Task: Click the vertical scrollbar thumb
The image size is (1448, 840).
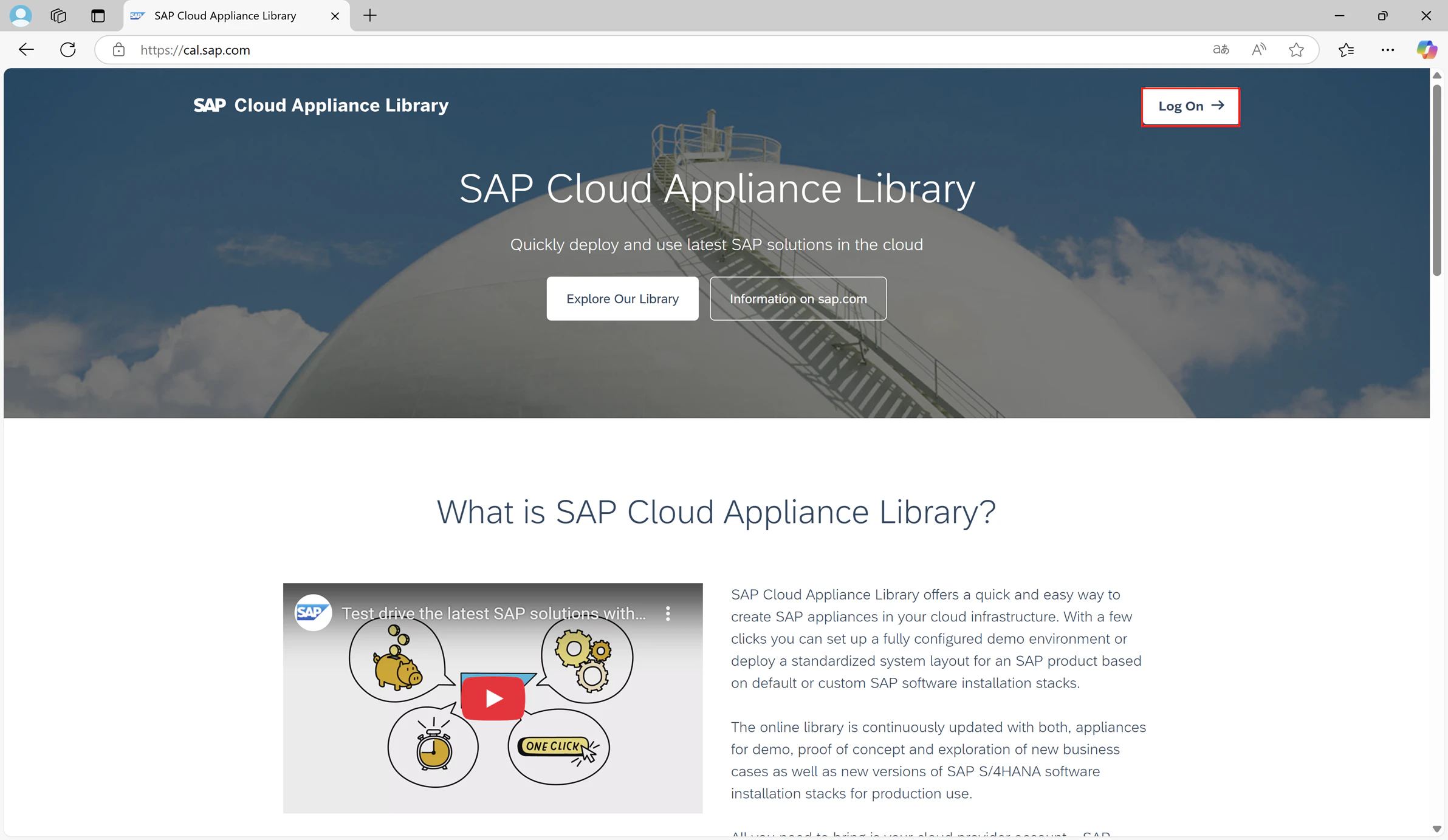Action: tap(1436, 180)
